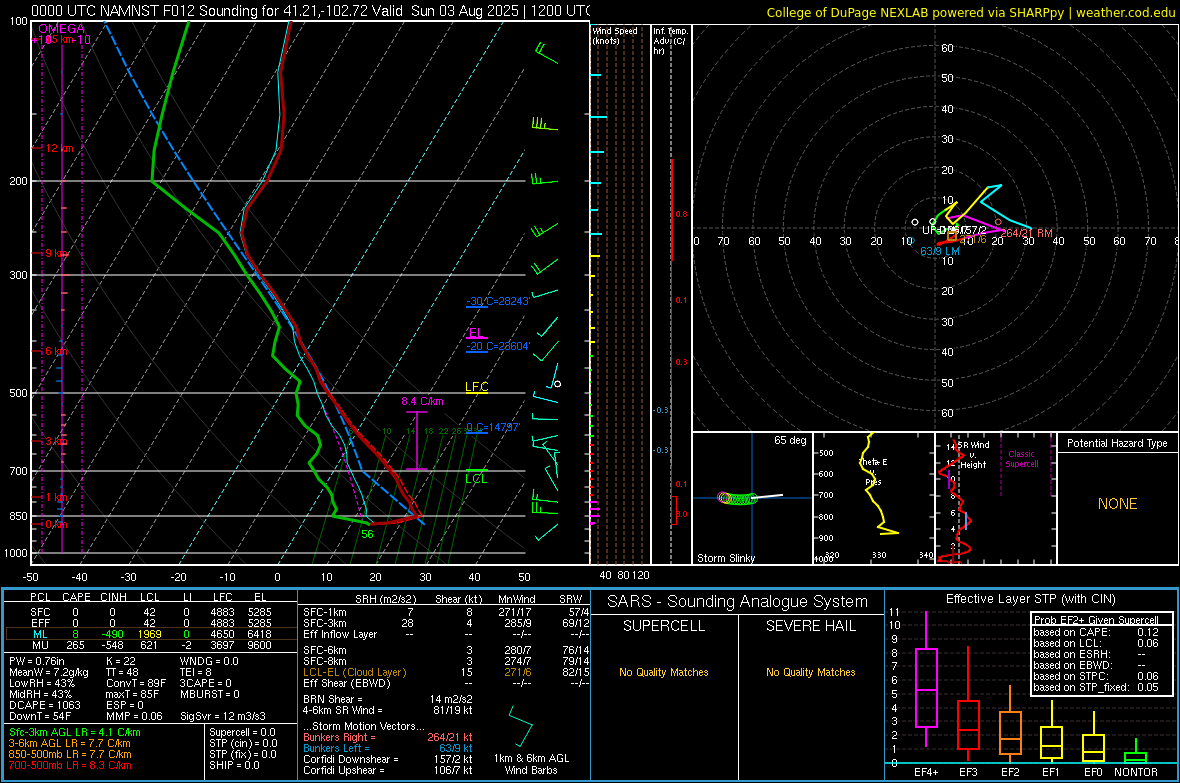Select 700-500mb LR = 8.3 C/km
Image resolution: width=1180 pixels, height=783 pixels.
pos(70,765)
